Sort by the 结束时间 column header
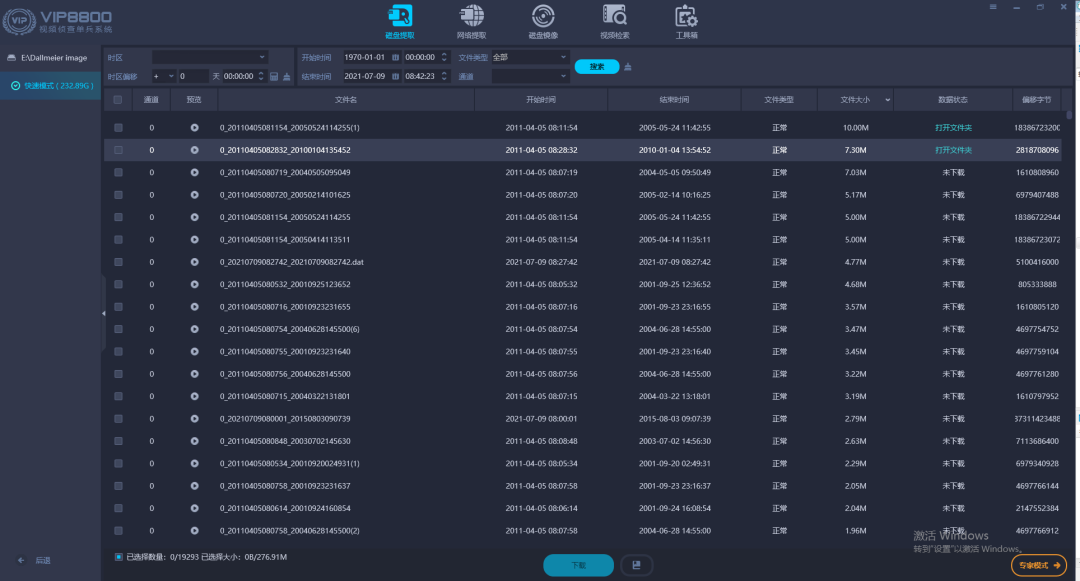This screenshot has height=581, width=1080. (674, 100)
